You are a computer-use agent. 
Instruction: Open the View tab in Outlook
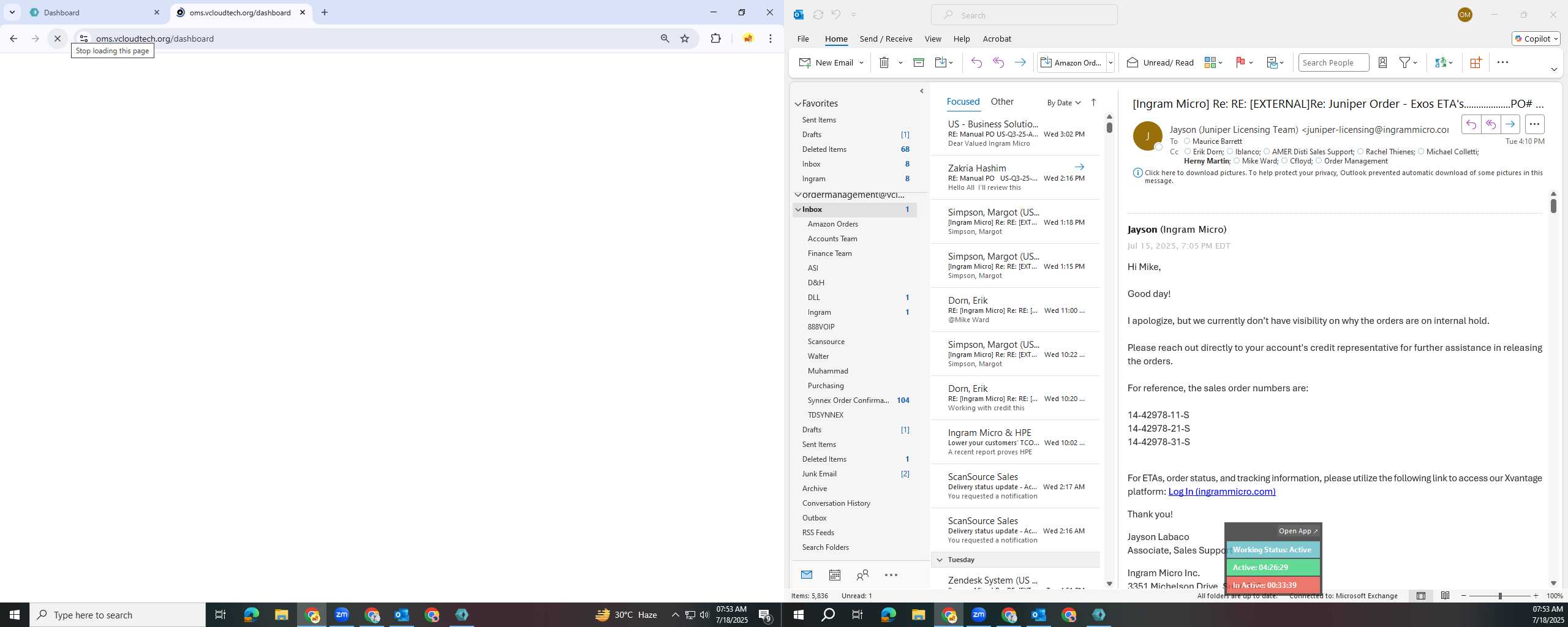933,39
